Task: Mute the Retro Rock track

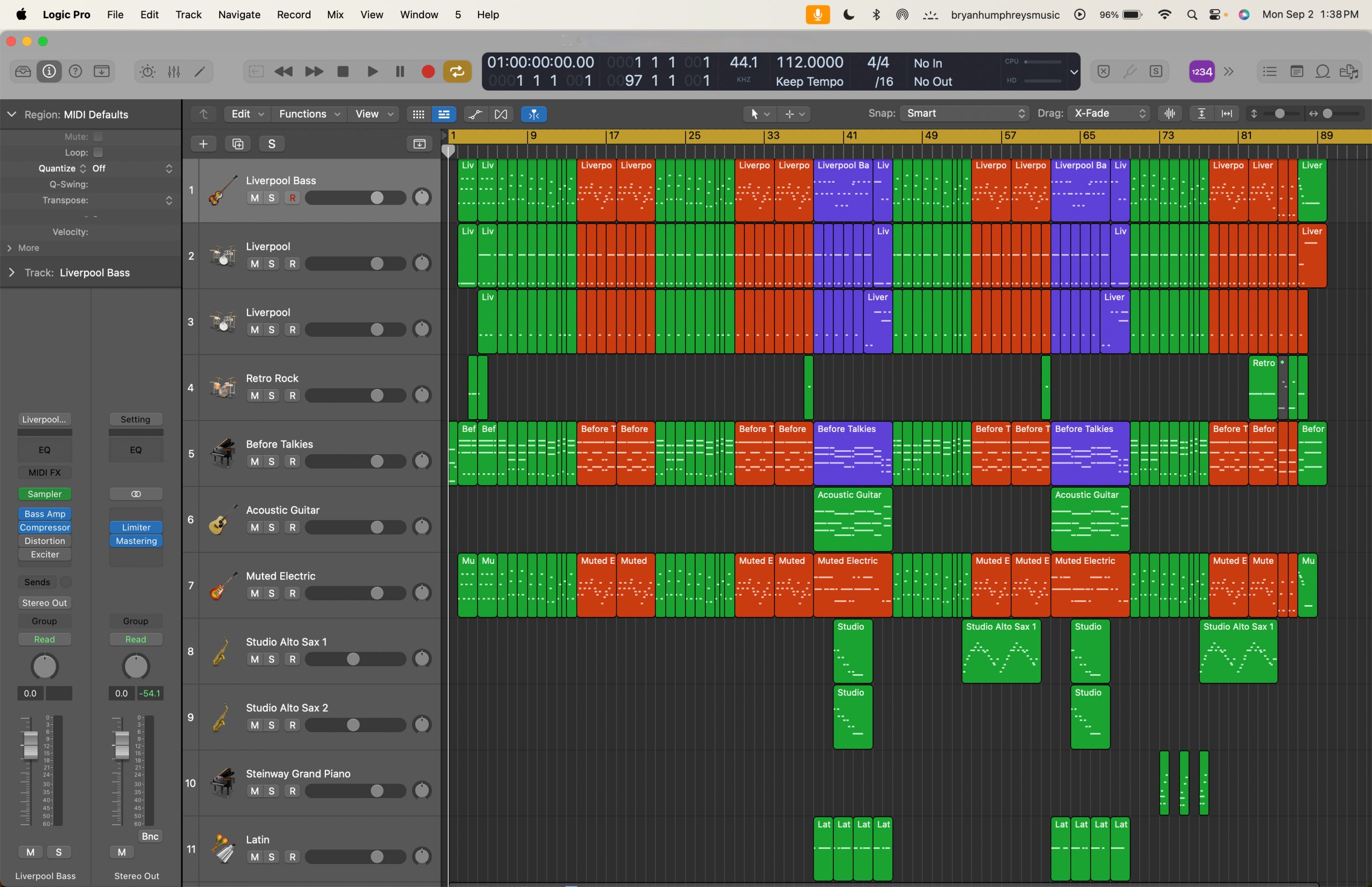Action: coord(254,395)
